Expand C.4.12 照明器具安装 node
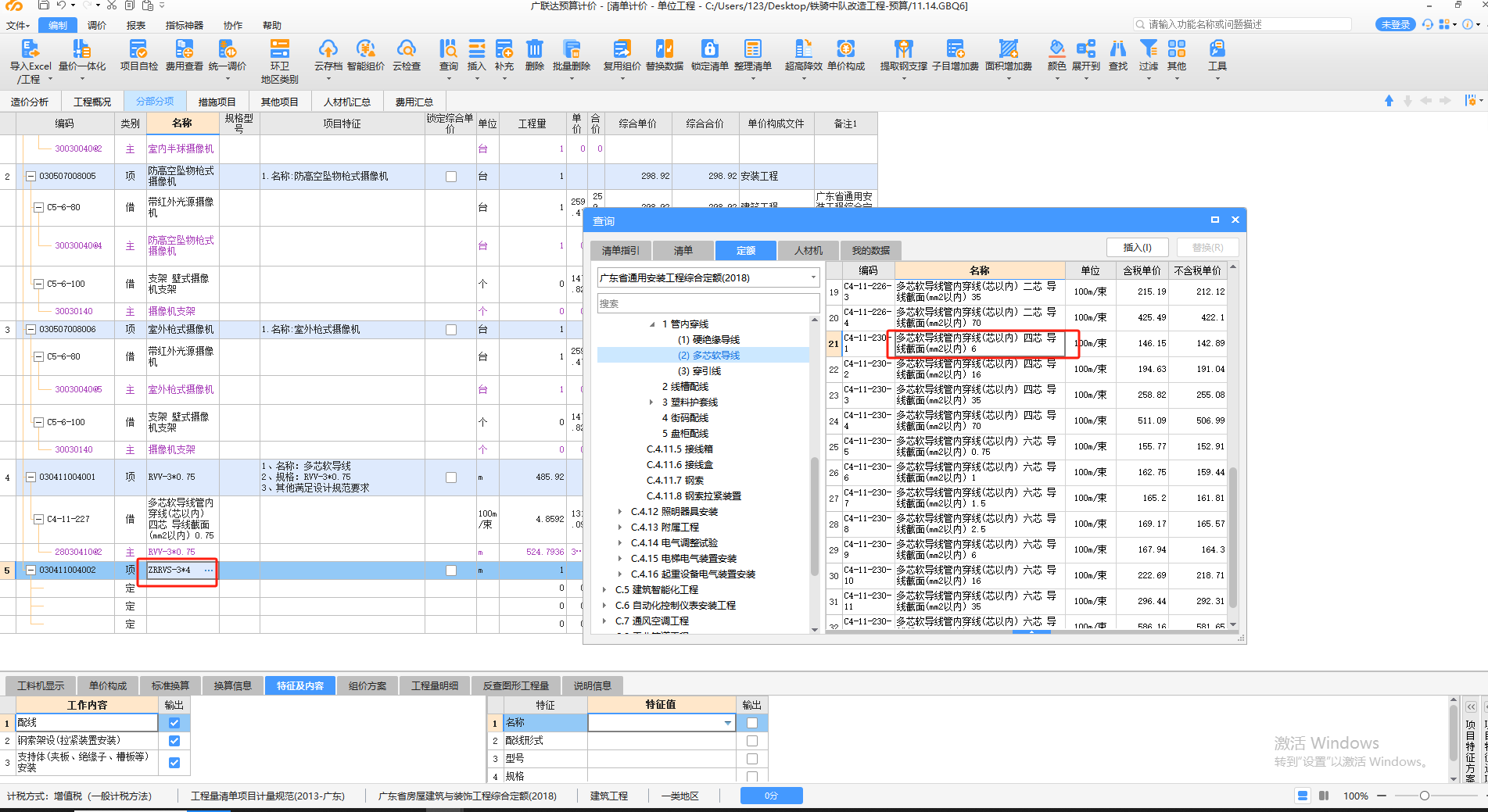Screen dimensions: 1488x812 tap(621, 512)
